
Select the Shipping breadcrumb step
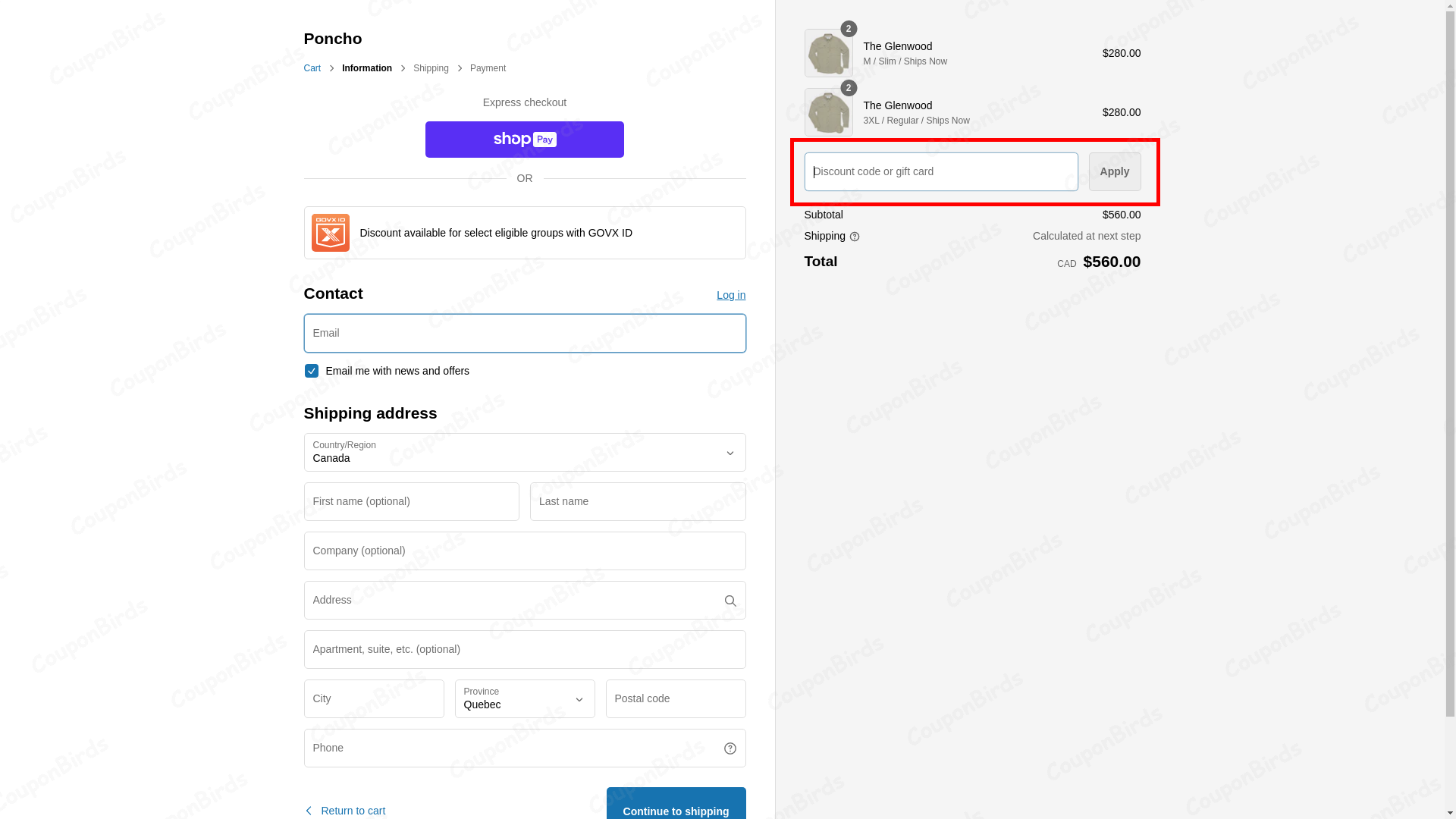pyautogui.click(x=431, y=68)
